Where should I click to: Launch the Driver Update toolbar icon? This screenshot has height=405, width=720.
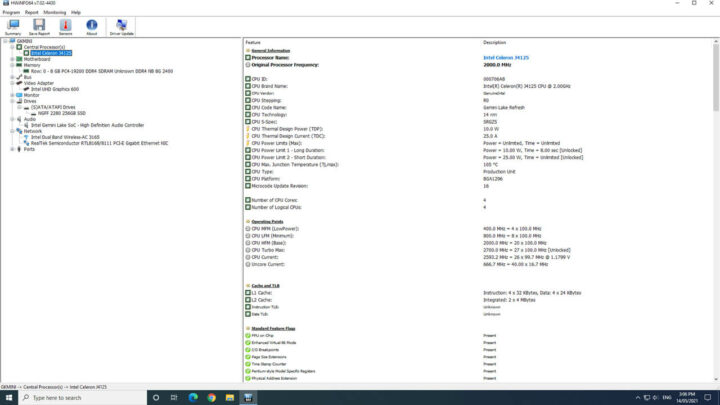click(x=121, y=27)
